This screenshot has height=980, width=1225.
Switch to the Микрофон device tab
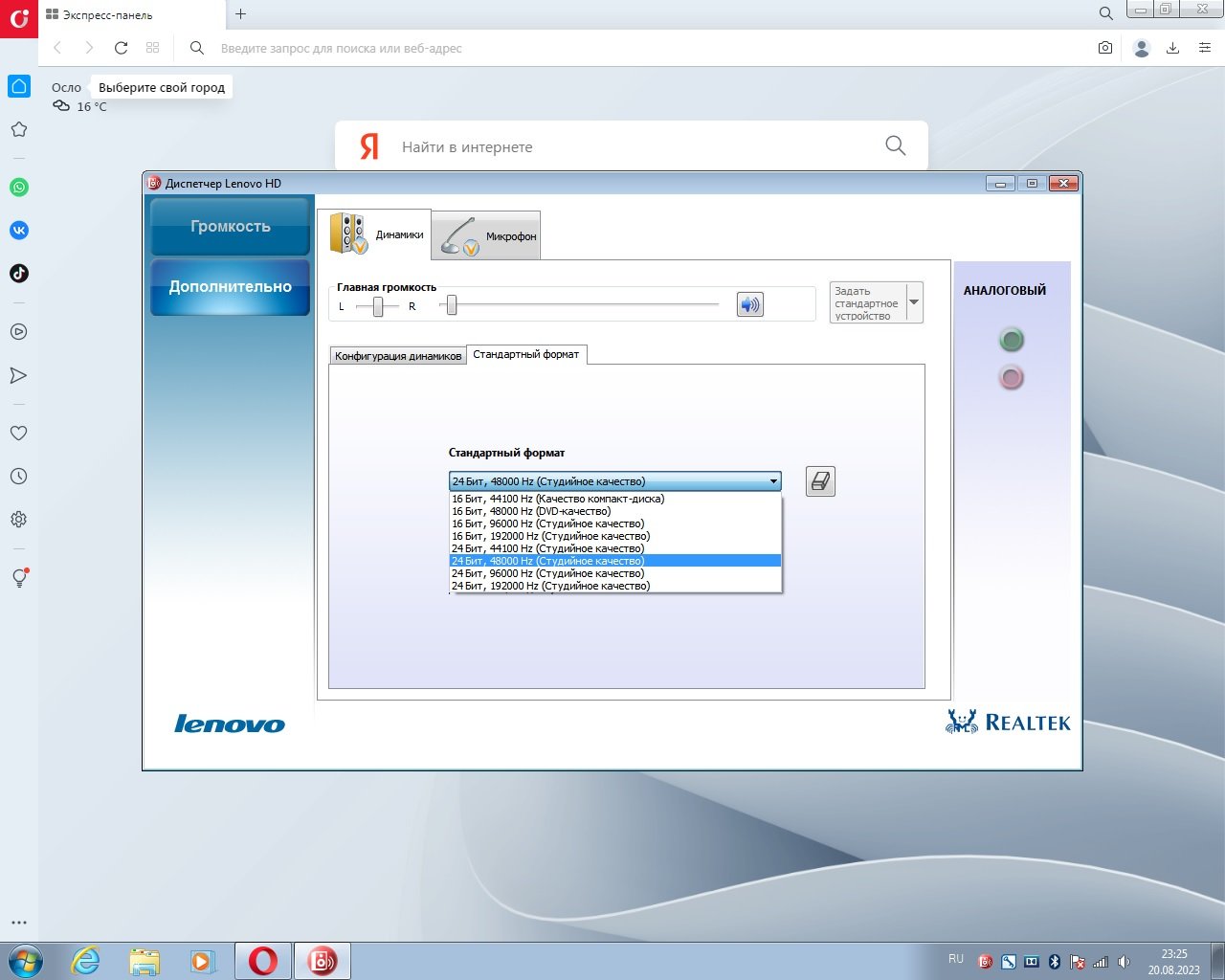pos(486,235)
